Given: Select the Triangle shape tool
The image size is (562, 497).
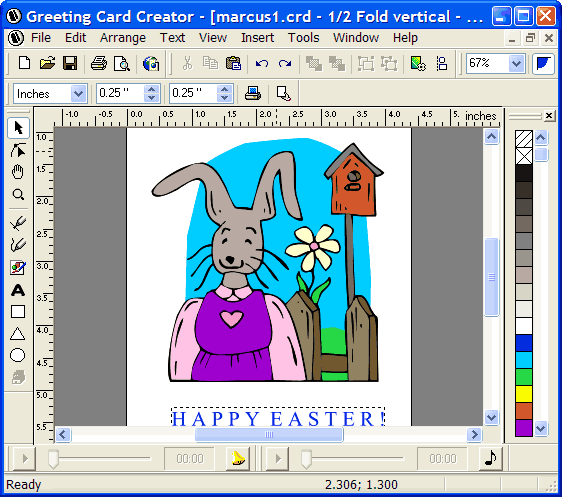Looking at the screenshot, I should 18,334.
